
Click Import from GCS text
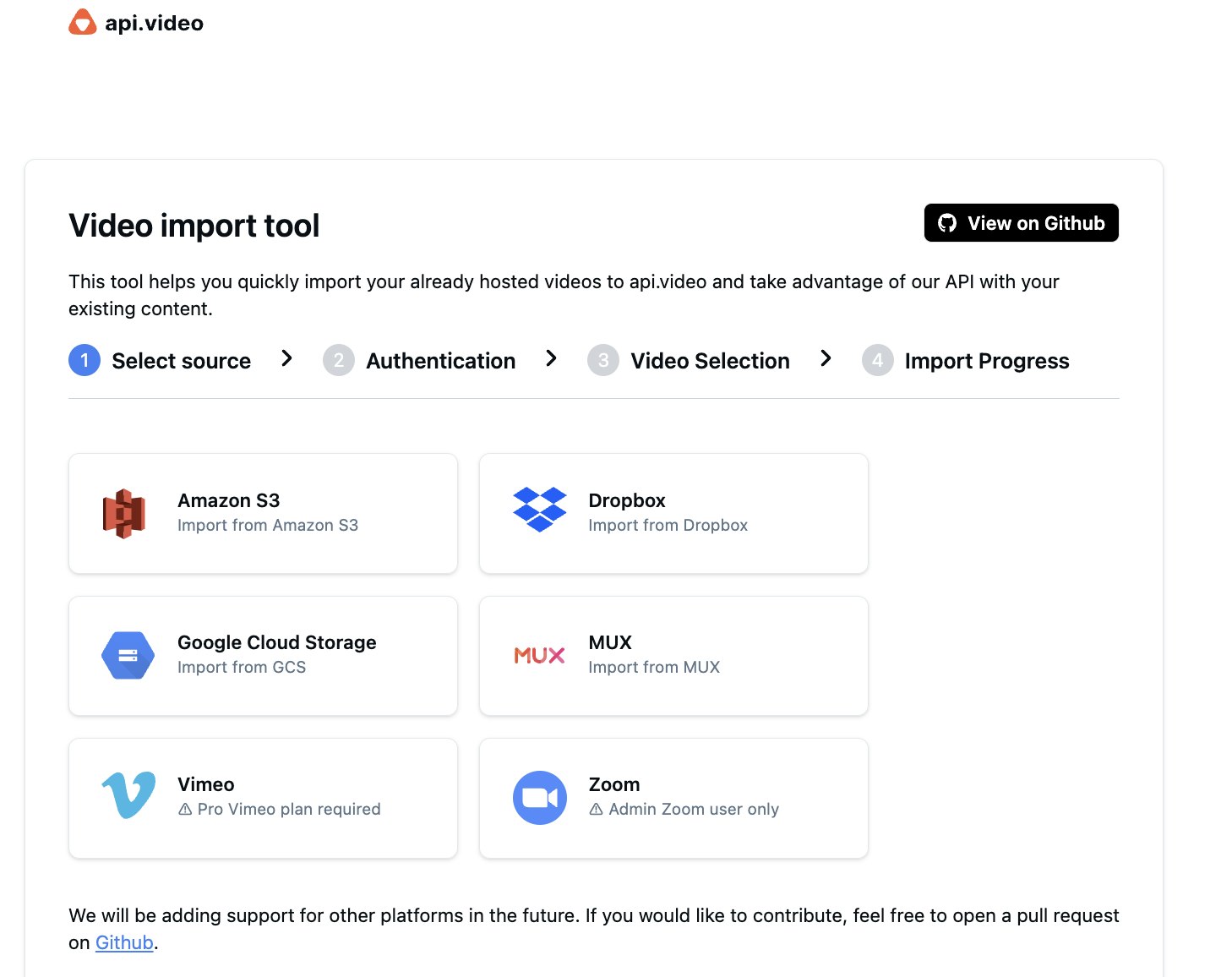pos(242,667)
